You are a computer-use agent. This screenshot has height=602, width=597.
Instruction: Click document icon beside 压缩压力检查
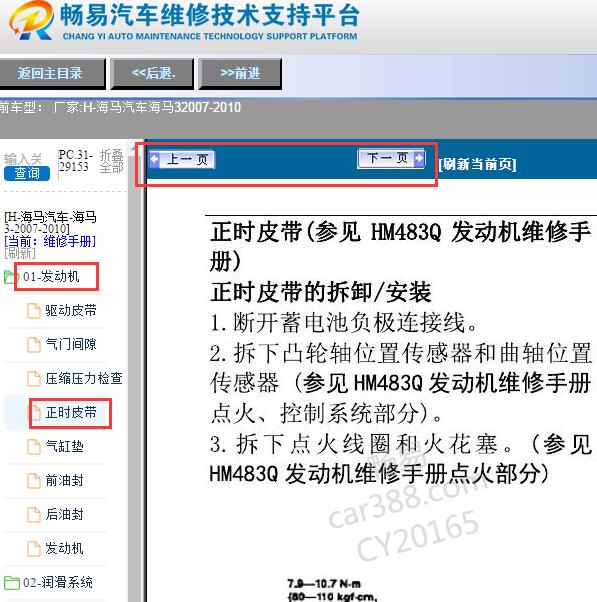pos(34,379)
